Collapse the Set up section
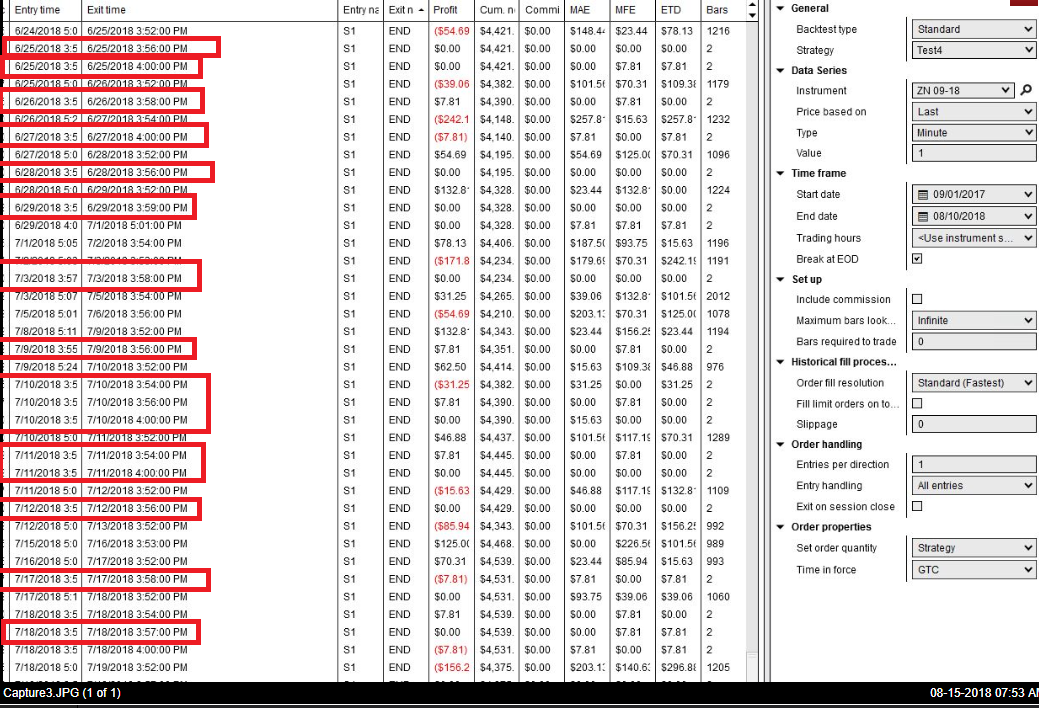This screenshot has width=1039, height=708. click(x=780, y=279)
